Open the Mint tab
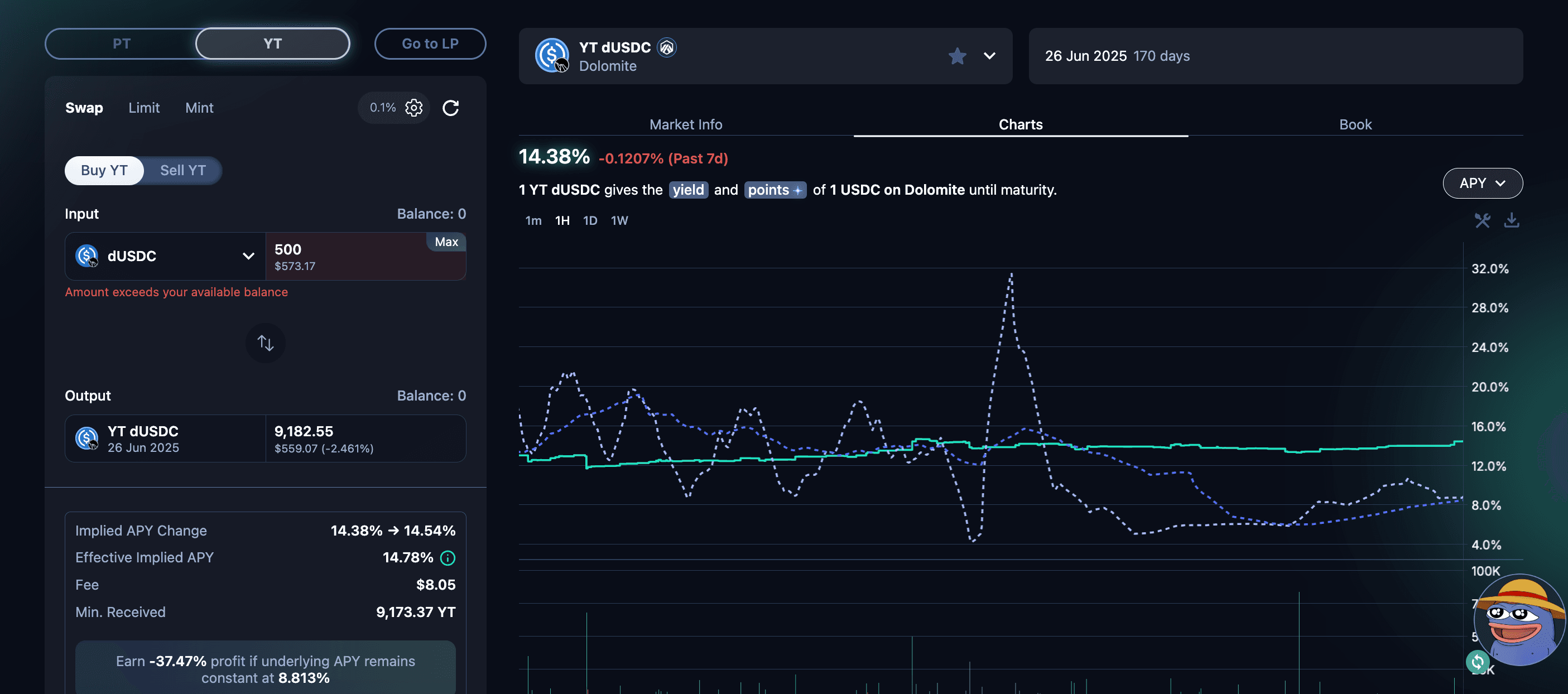Screen dimensions: 1568x694 (x=199, y=108)
